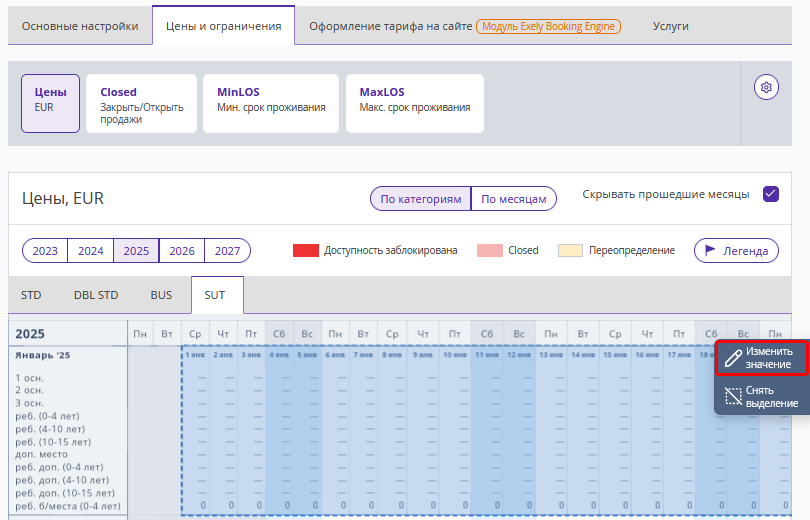The image size is (810, 520).
Task: Select the DBL STD category tab
Action: click(96, 295)
